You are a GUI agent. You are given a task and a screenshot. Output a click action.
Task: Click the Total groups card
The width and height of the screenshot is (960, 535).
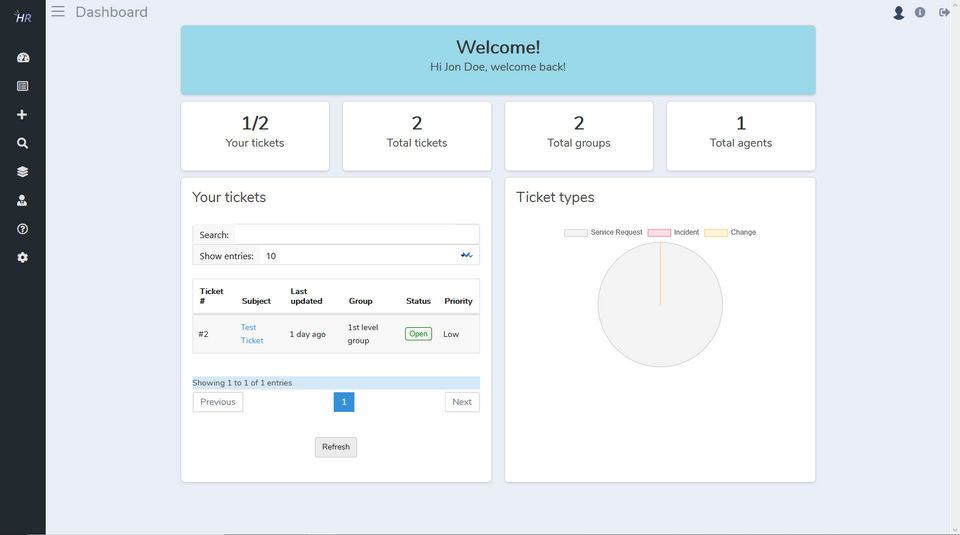579,136
